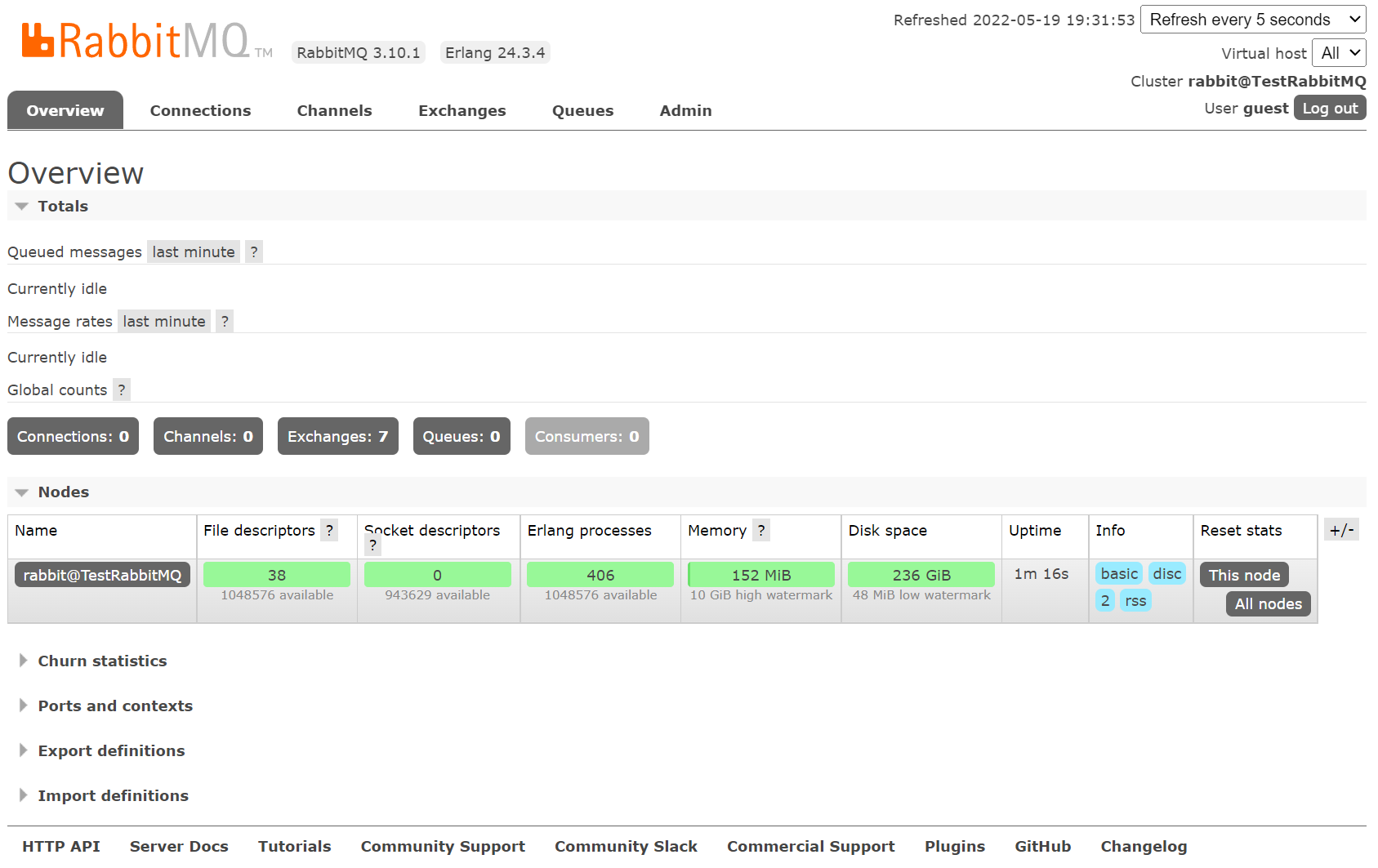The height and width of the screenshot is (868, 1378).
Task: Toggle column options with +/- button
Action: click(1341, 530)
